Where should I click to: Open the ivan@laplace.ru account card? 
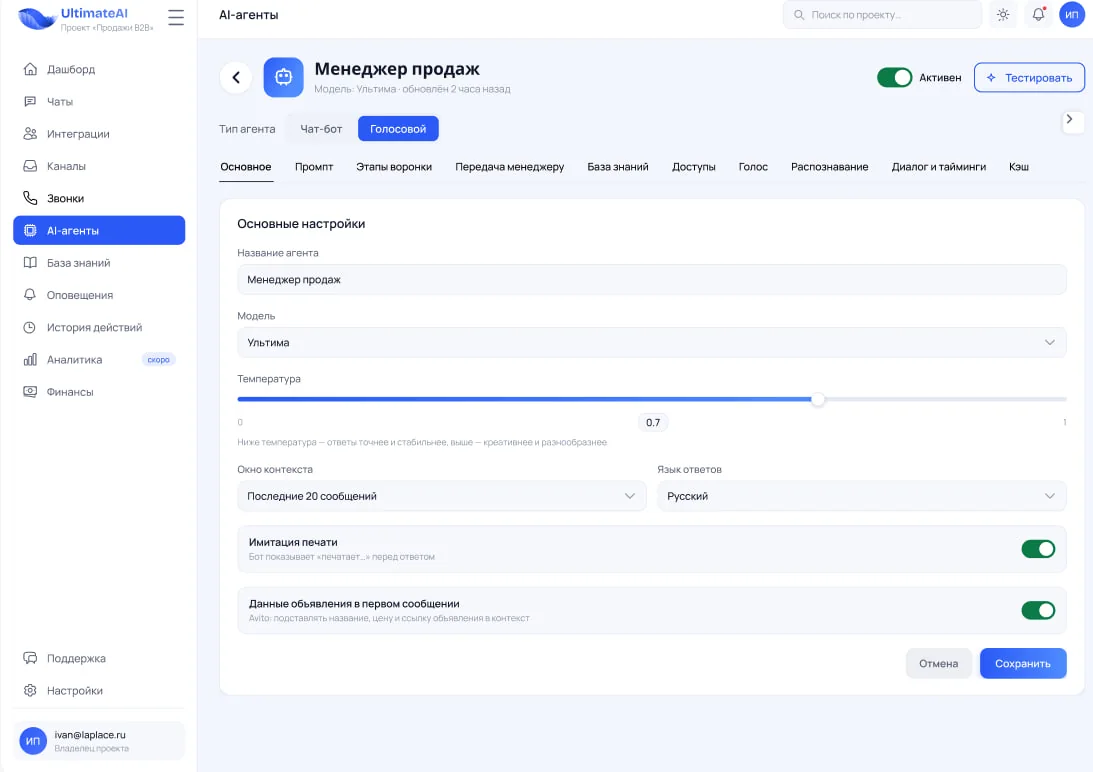coord(99,741)
